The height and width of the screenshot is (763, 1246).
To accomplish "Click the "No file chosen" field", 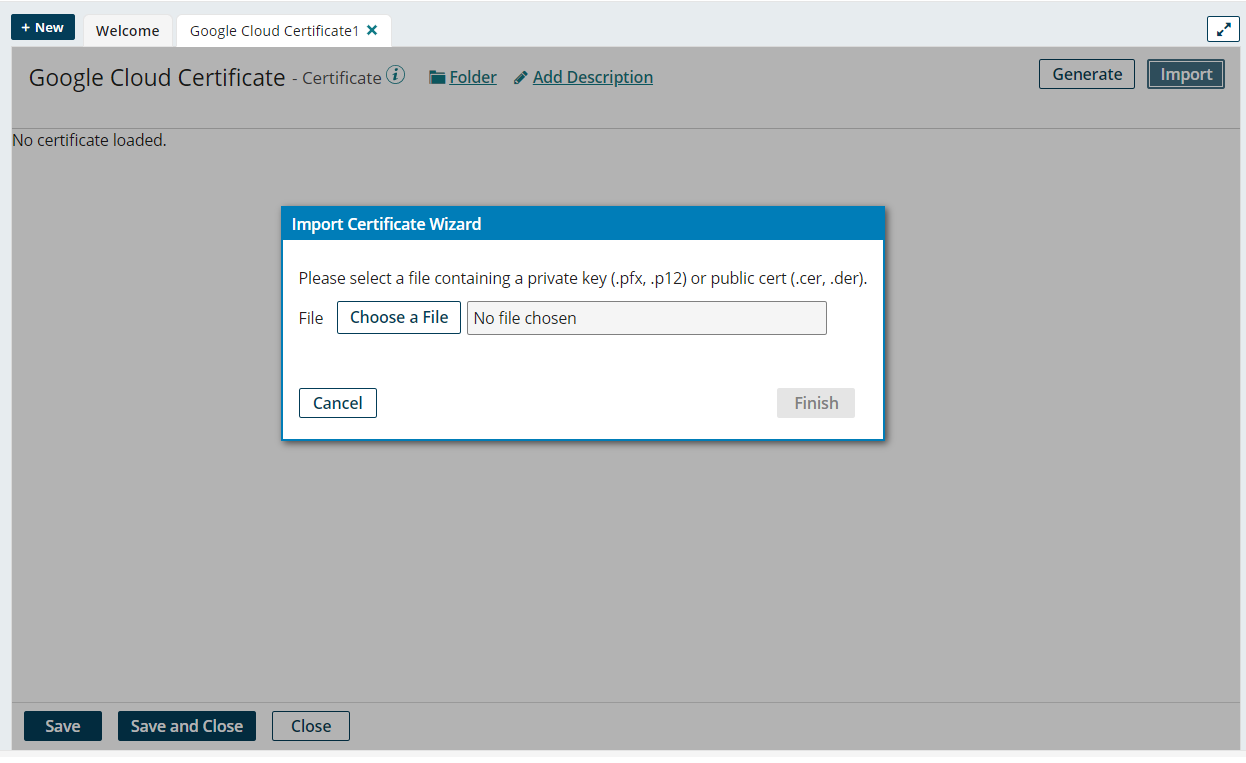I will [646, 318].
